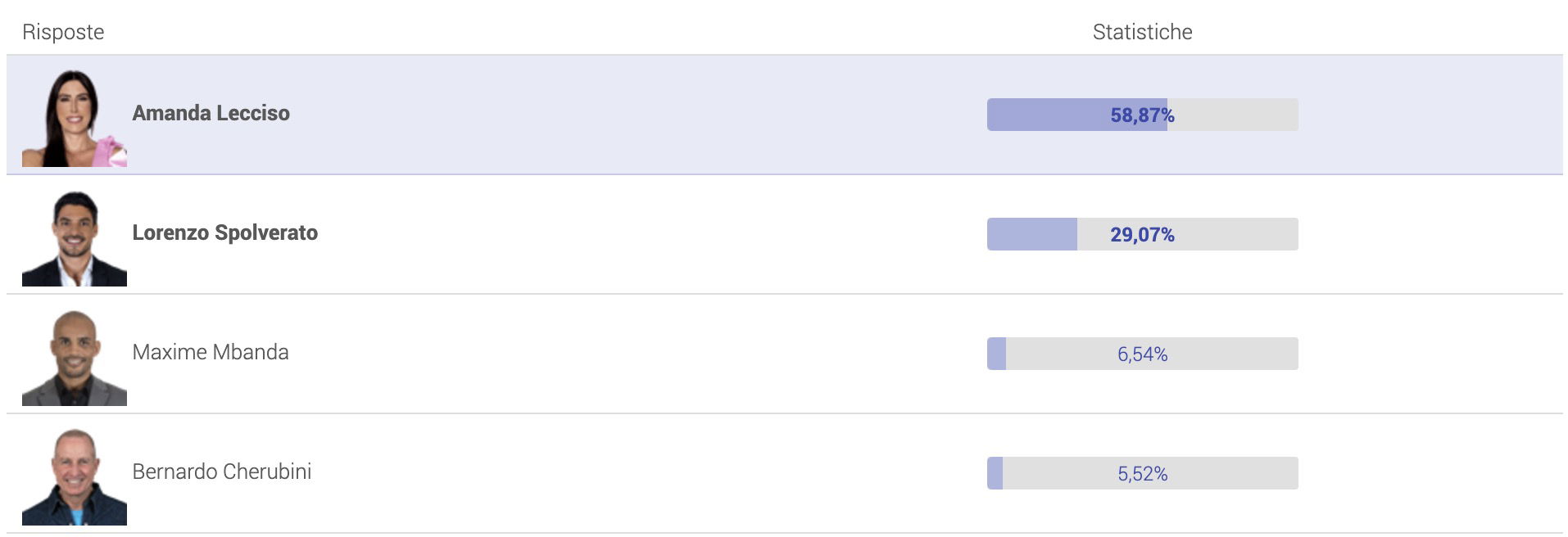
Task: Click the 6,54% progress bar
Action: (1143, 354)
